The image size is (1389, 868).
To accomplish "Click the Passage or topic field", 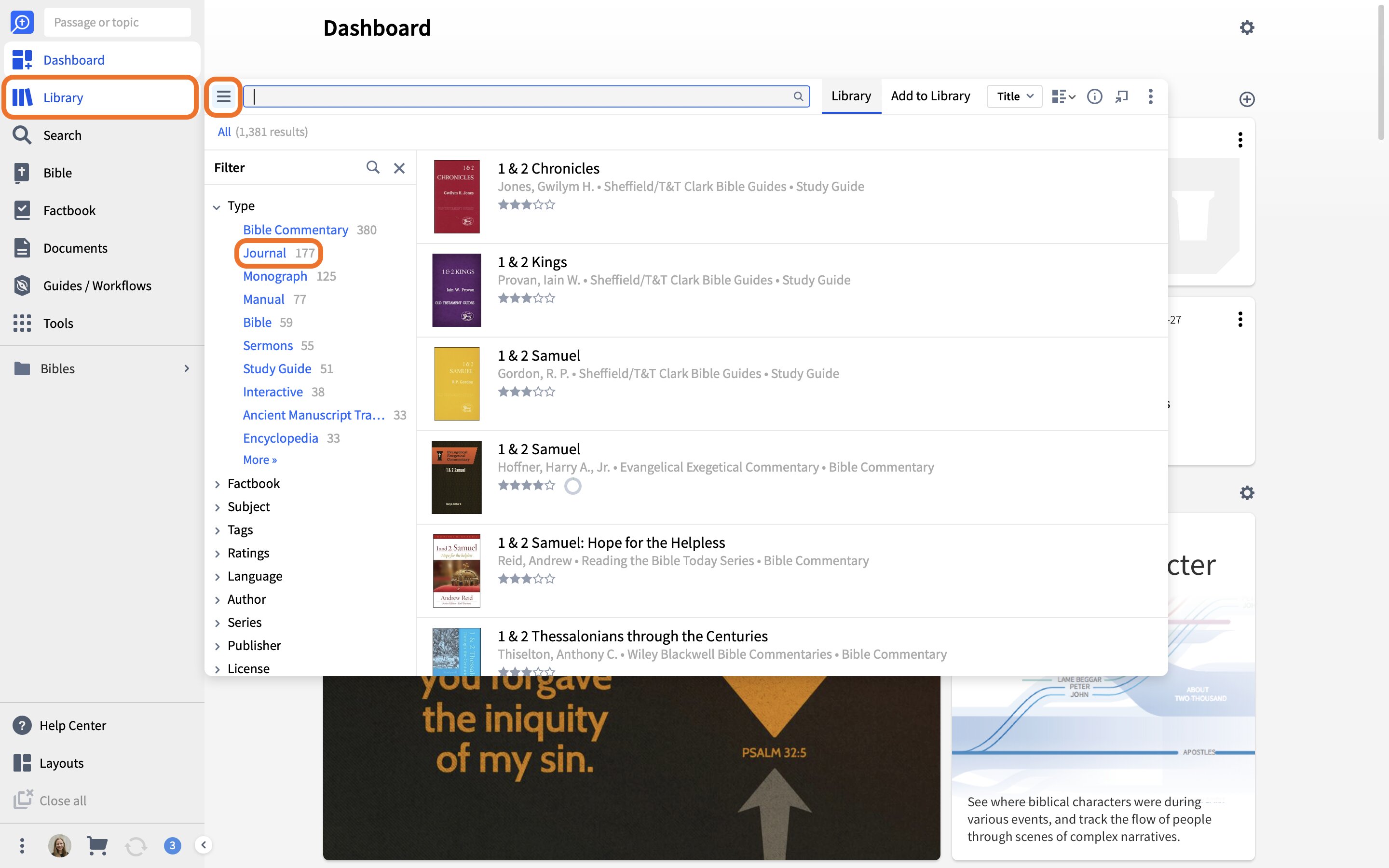I will click(x=117, y=22).
